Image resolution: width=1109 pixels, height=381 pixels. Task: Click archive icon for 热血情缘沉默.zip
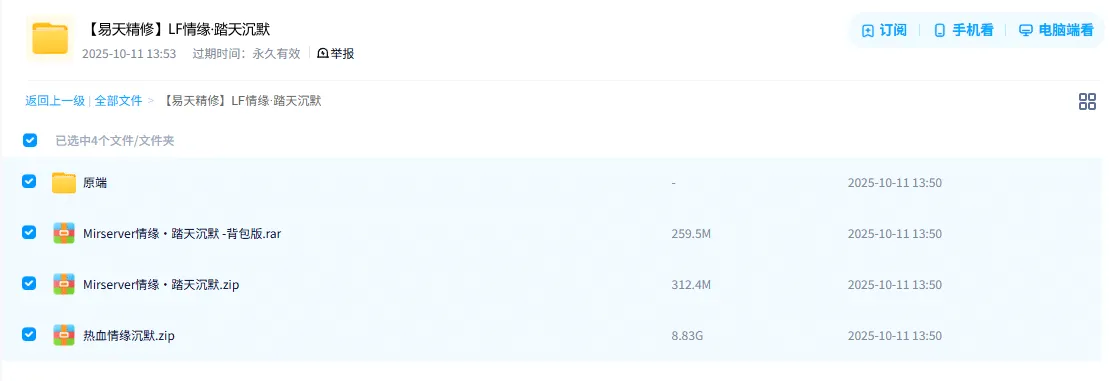pos(64,335)
